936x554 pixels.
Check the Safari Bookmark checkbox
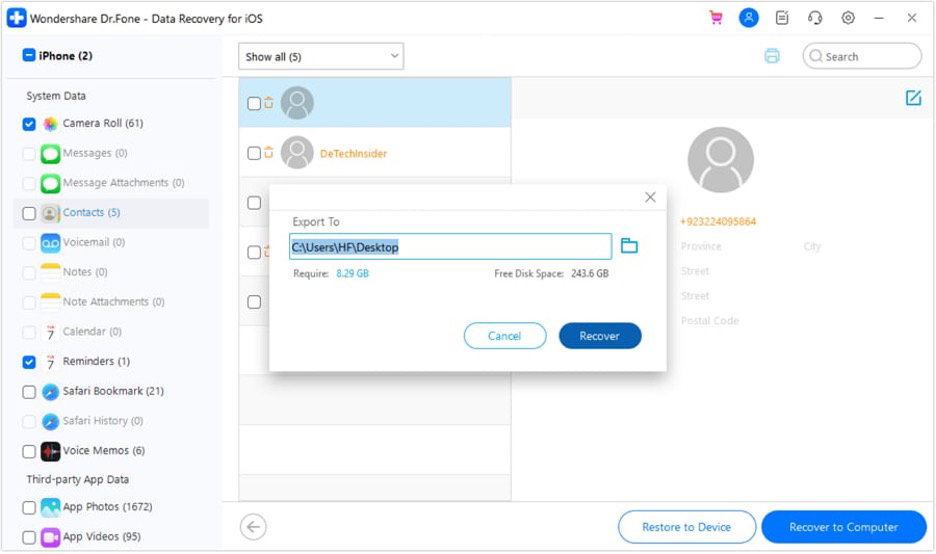click(x=29, y=392)
